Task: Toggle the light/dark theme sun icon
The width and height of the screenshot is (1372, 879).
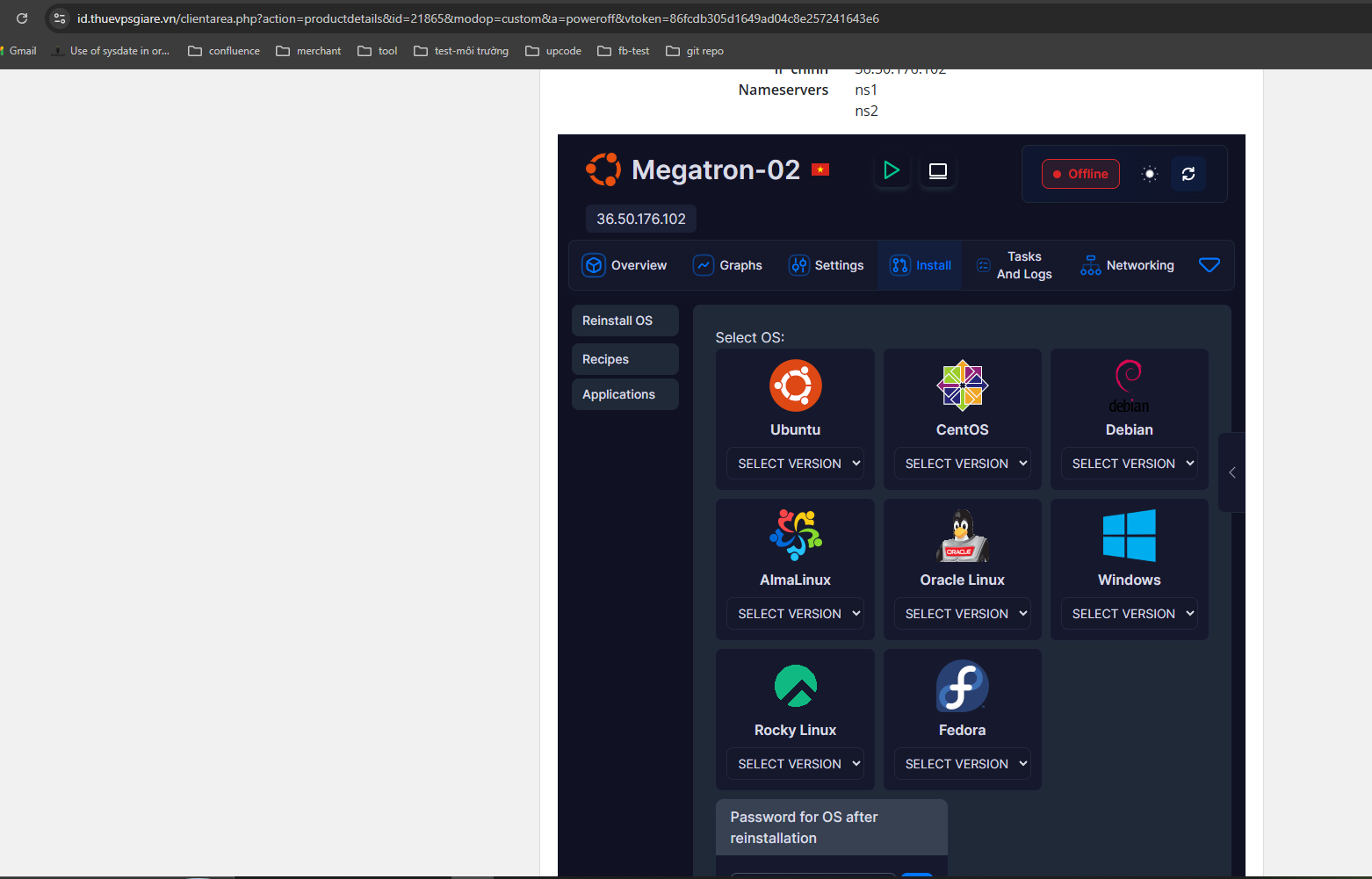Action: click(1150, 174)
